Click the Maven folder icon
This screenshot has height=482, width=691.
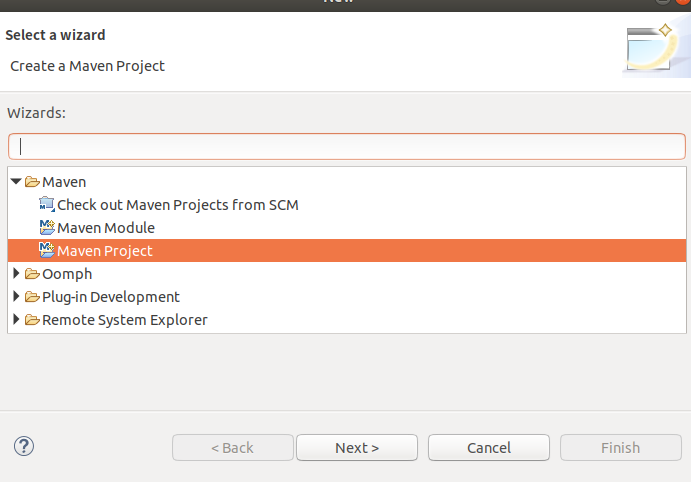coord(32,182)
